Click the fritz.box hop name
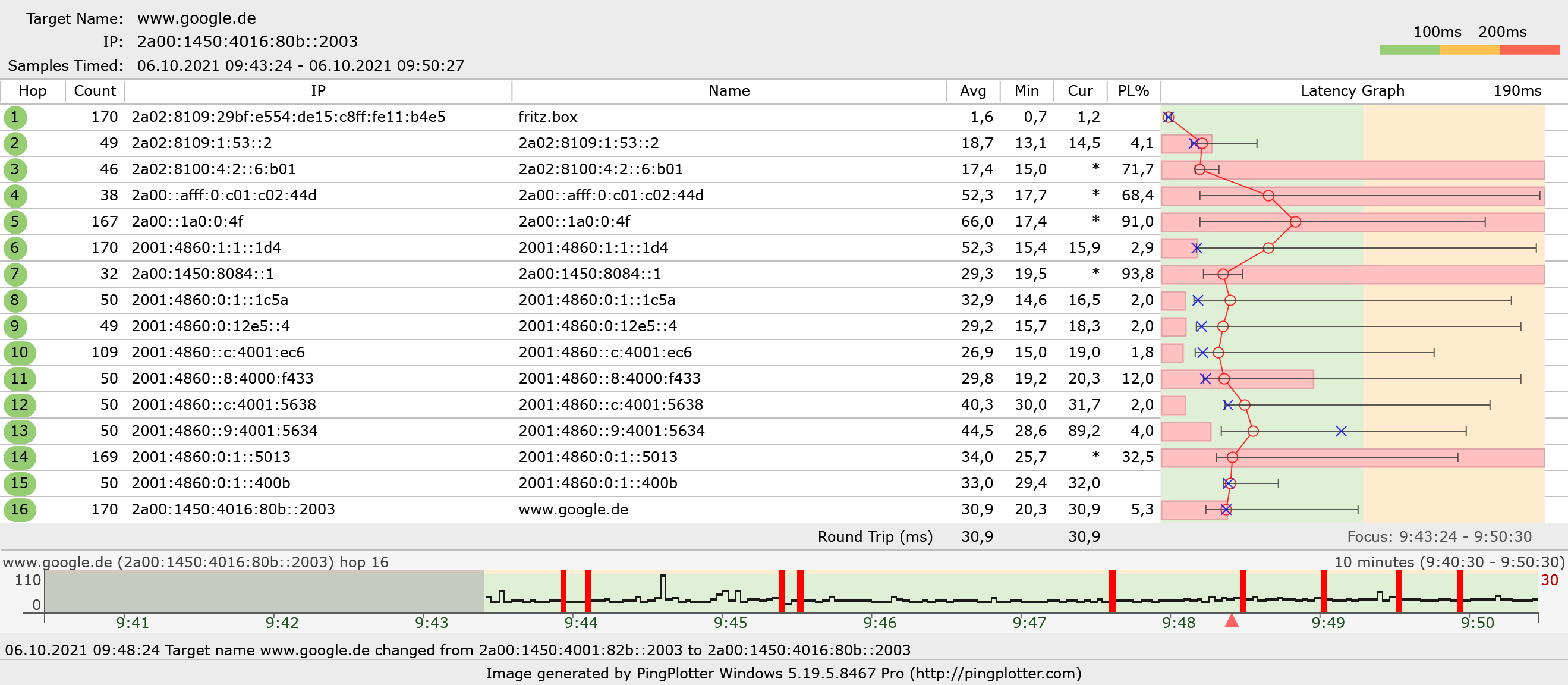The image size is (1568, 685). tap(548, 117)
